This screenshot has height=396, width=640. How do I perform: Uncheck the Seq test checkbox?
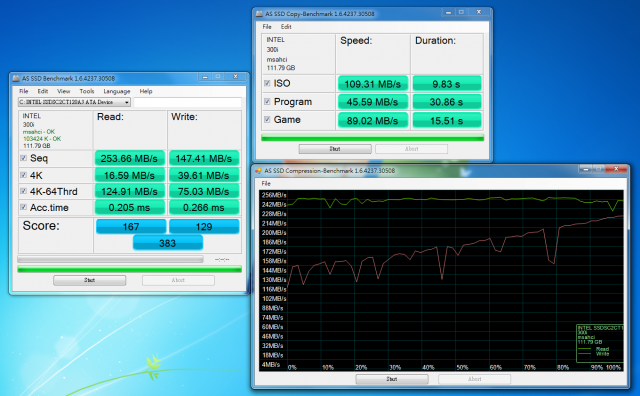[24, 158]
